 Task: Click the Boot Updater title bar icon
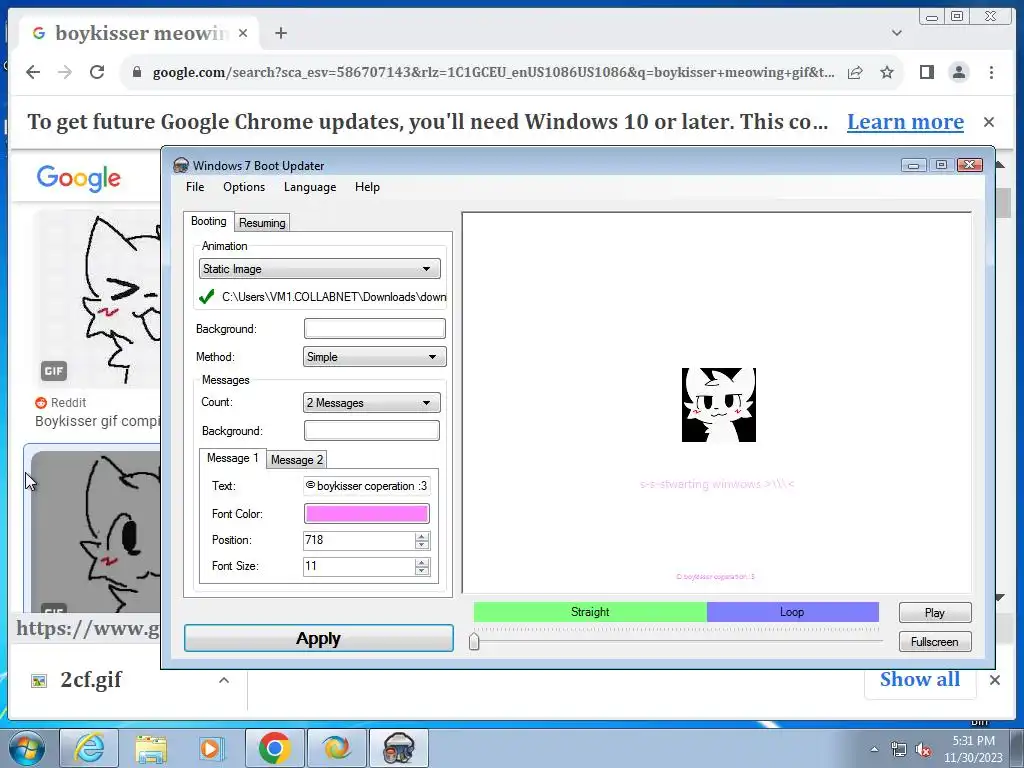[x=181, y=165]
